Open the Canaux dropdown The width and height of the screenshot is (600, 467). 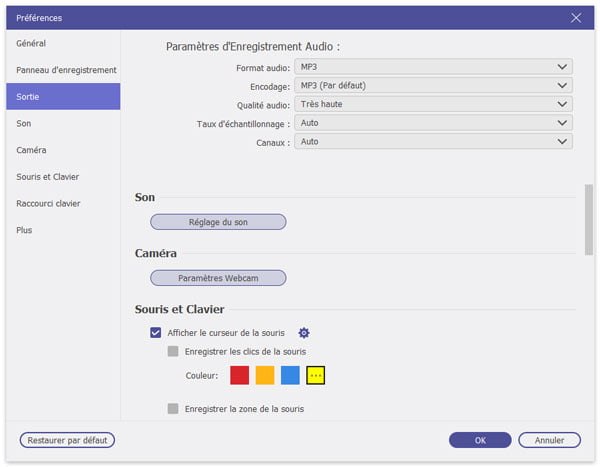click(x=434, y=142)
